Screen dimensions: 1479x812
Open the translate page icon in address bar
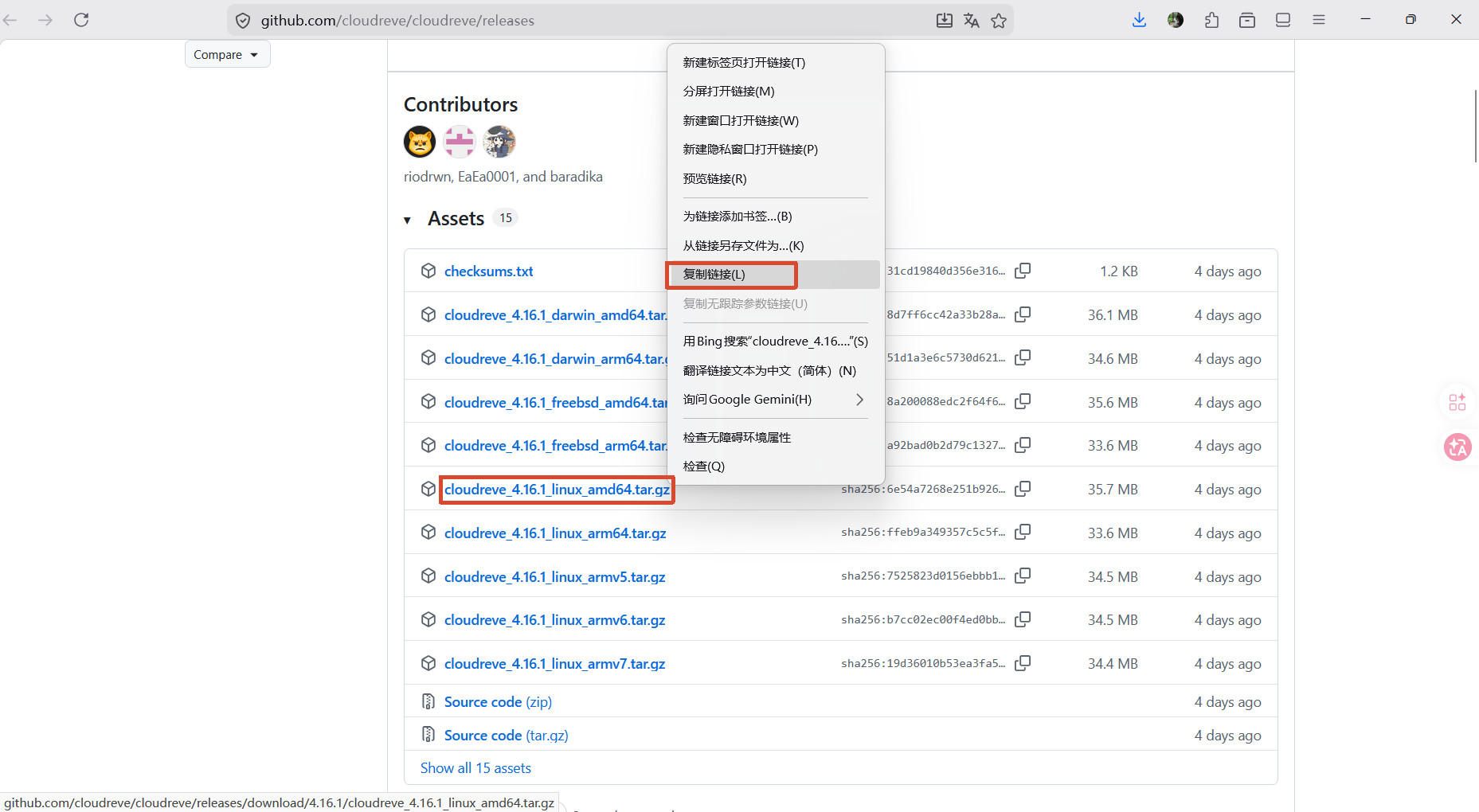coord(971,21)
